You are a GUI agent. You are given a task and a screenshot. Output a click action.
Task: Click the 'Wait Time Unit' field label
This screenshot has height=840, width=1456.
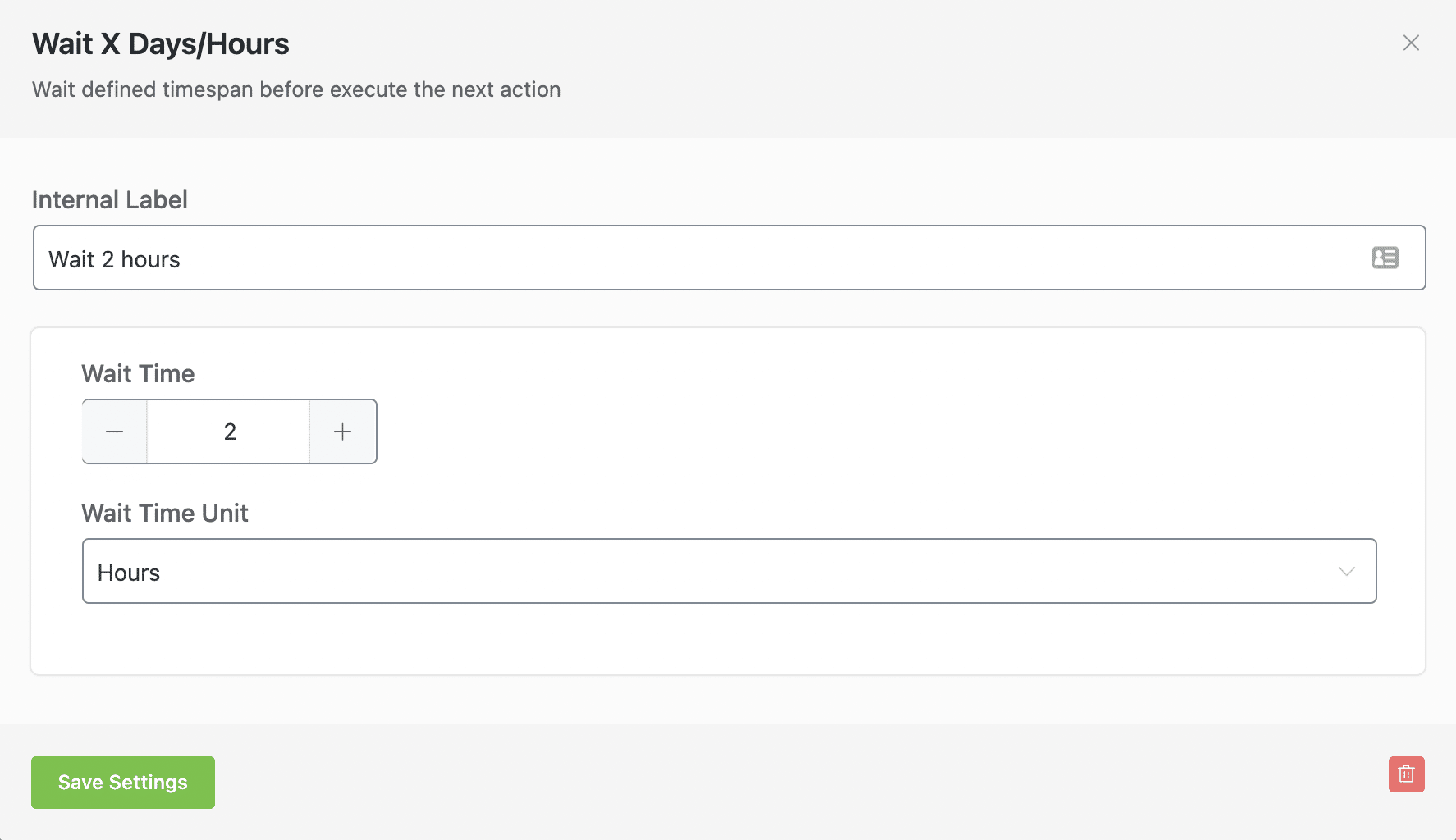[165, 514]
